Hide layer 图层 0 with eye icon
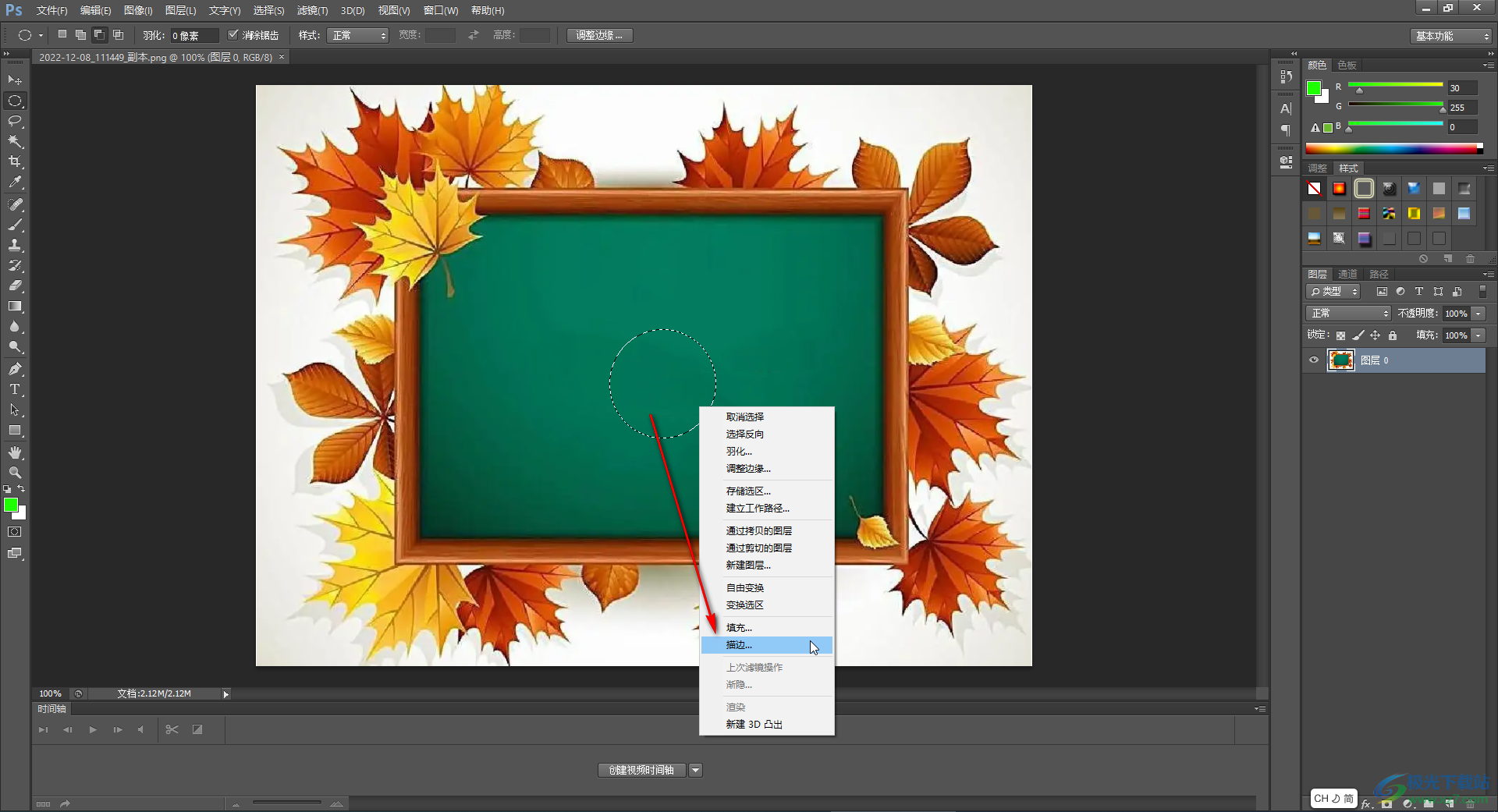1498x812 pixels. tap(1314, 360)
